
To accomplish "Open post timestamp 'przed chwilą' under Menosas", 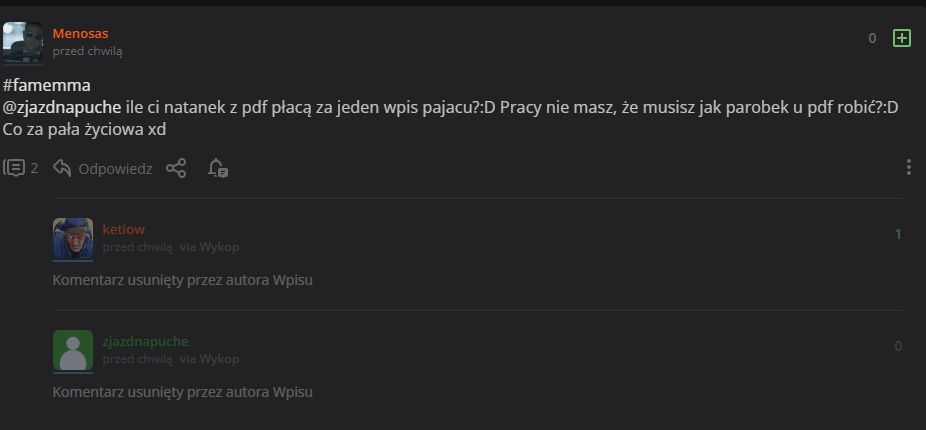I will [x=87, y=51].
